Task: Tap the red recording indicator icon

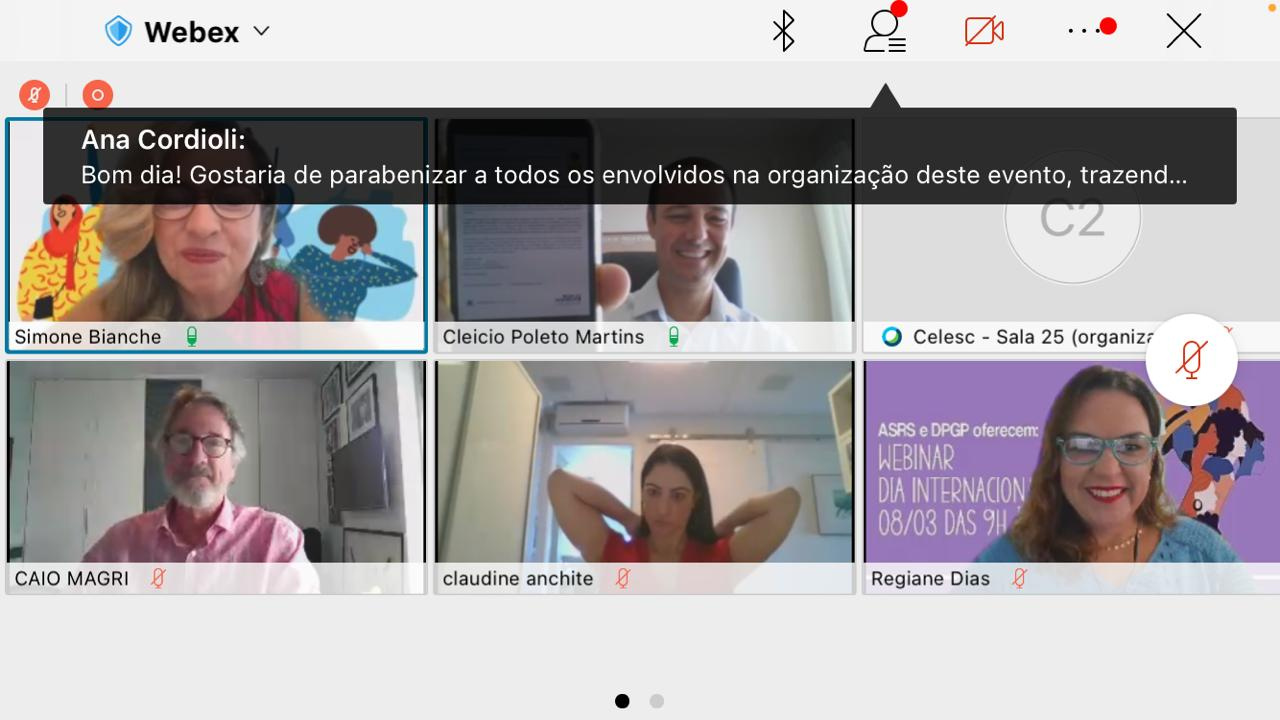Action: tap(98, 95)
